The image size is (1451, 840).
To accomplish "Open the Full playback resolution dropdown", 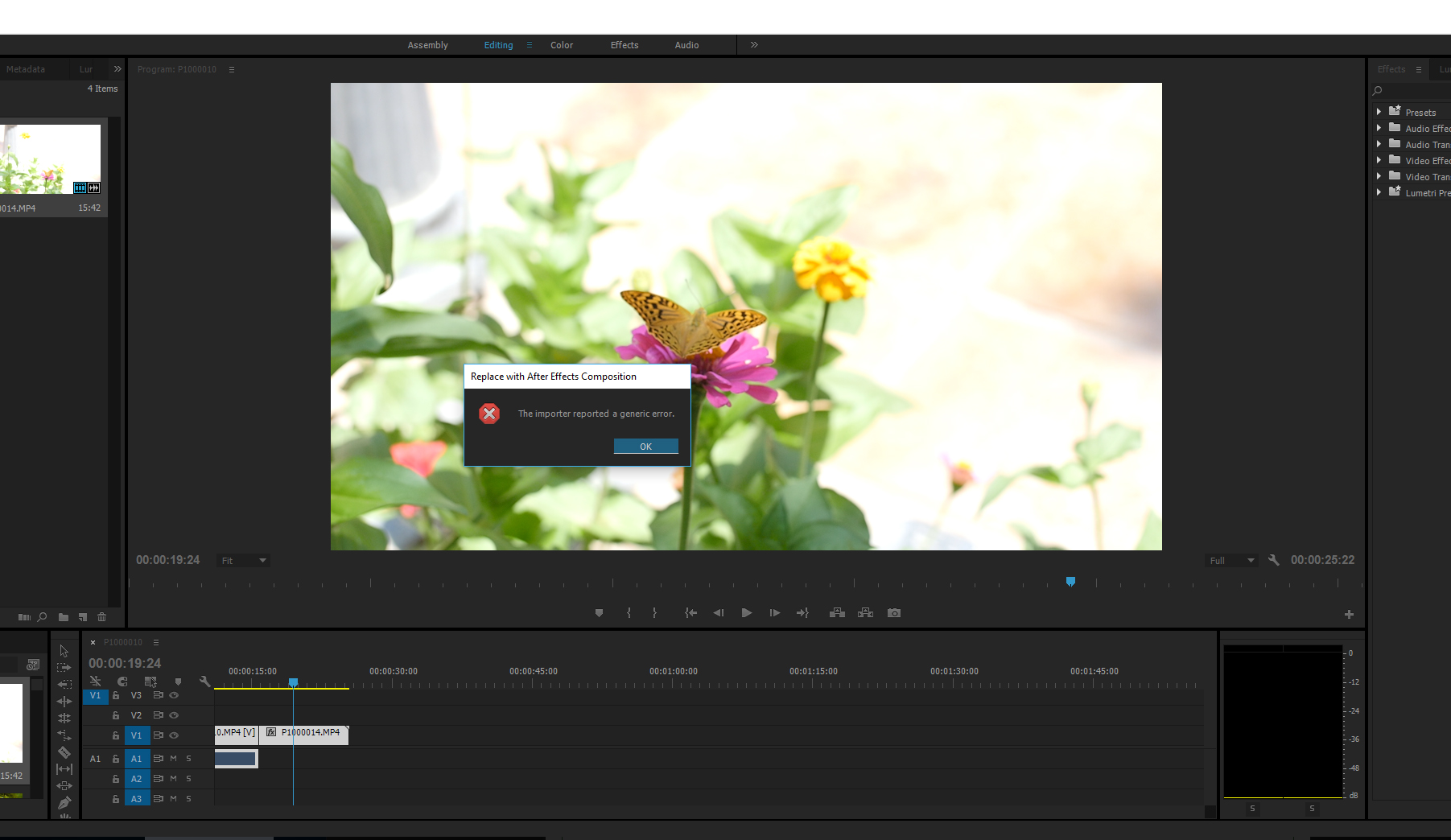I will [x=1231, y=561].
